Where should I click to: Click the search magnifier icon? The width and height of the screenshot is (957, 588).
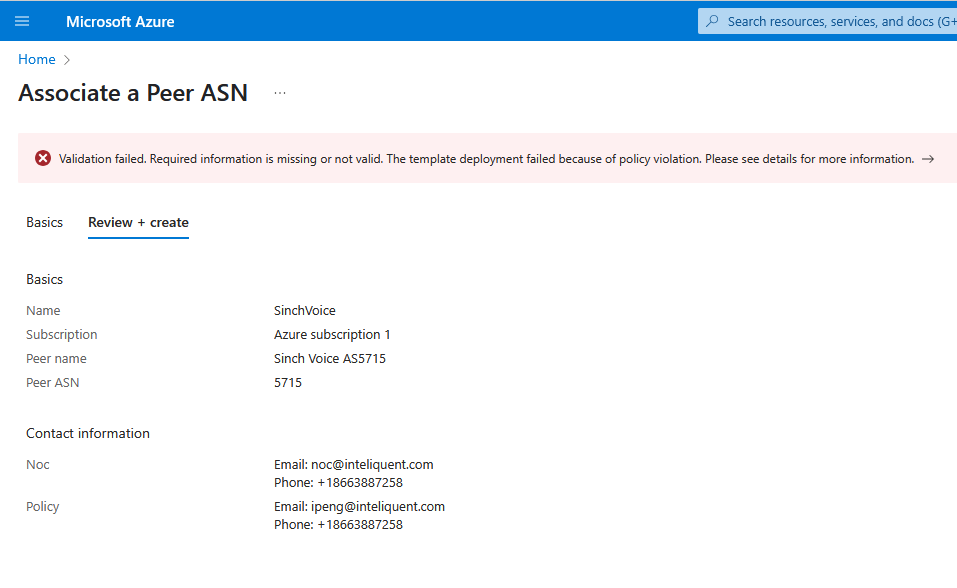pos(712,21)
